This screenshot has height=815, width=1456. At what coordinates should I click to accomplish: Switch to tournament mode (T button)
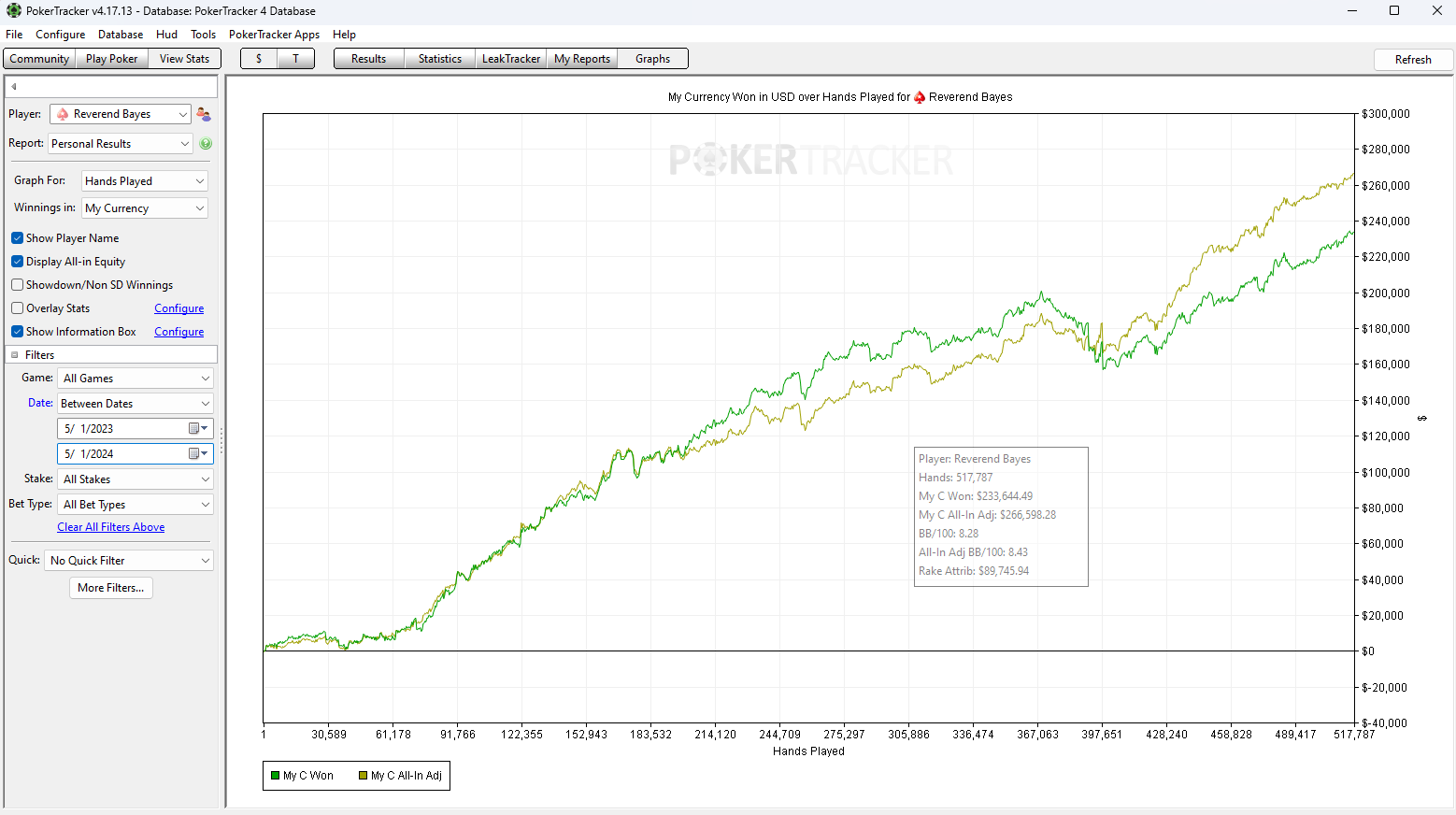[x=296, y=59]
